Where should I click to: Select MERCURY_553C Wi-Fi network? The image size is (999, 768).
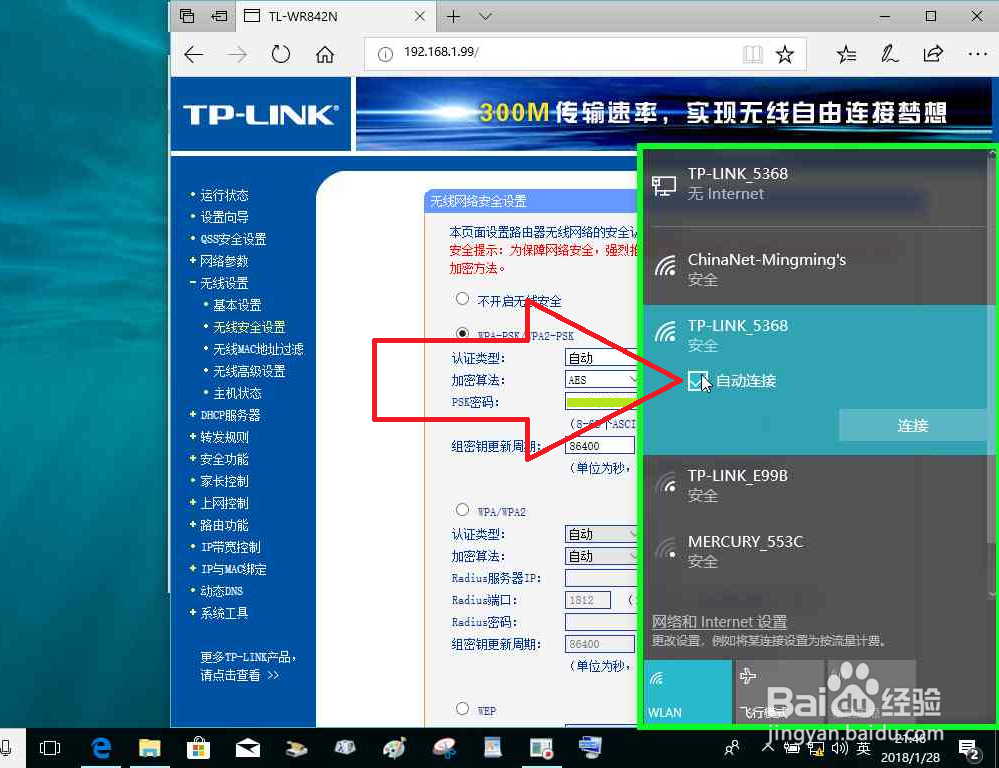click(x=816, y=551)
